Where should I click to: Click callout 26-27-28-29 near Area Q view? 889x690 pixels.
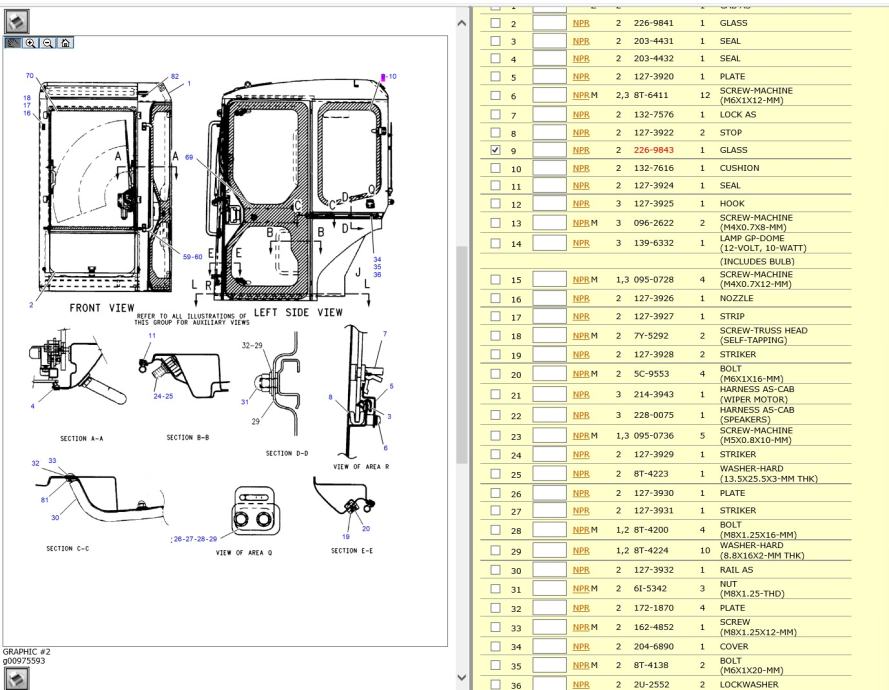click(x=195, y=539)
